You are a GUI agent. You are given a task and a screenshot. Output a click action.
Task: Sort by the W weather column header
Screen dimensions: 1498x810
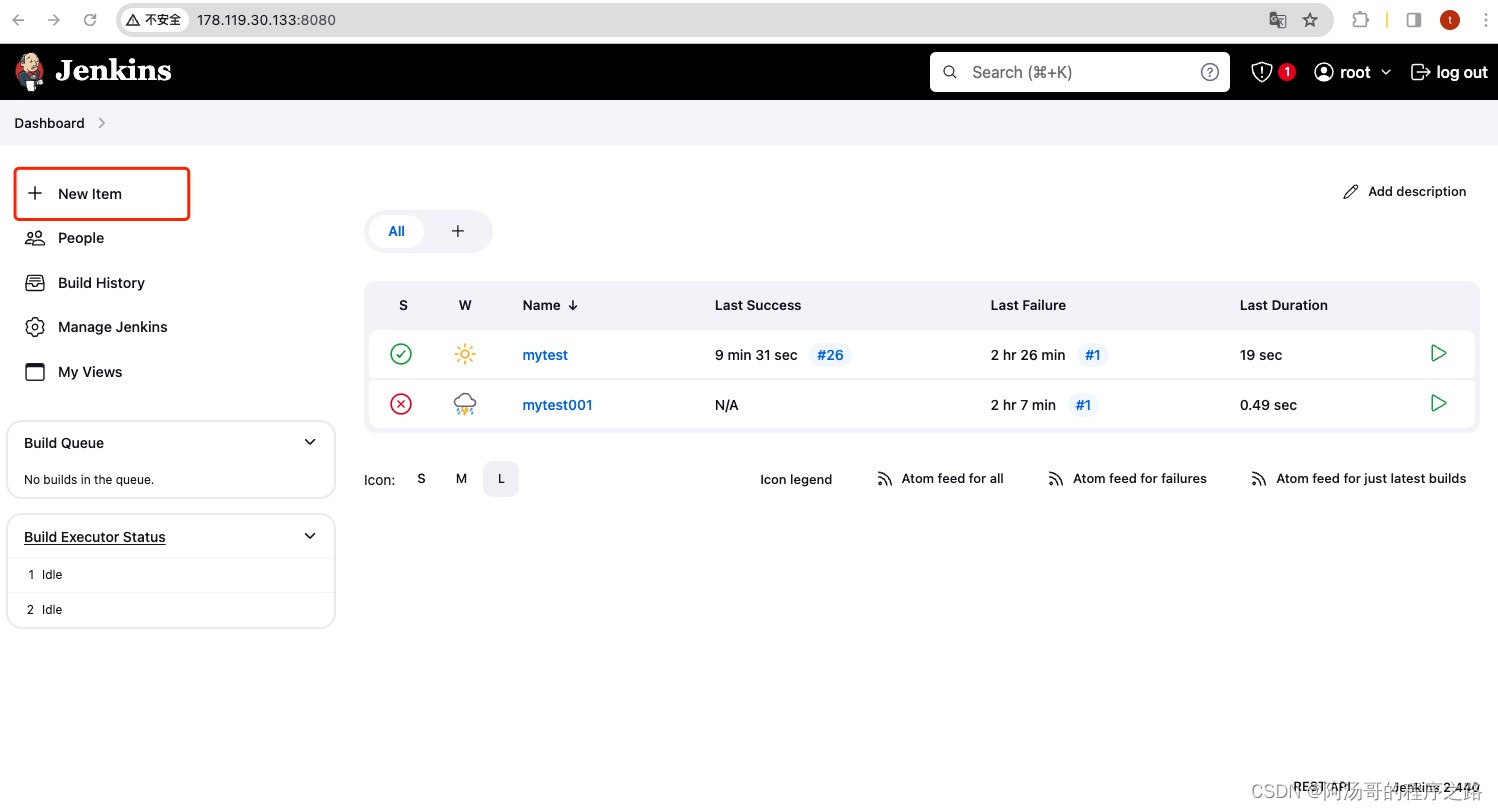[x=465, y=305]
